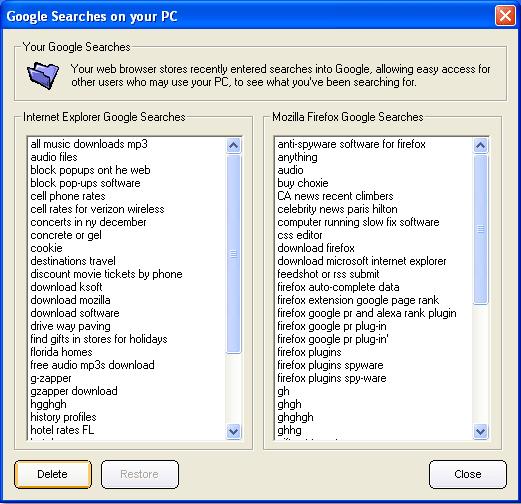Click up arrow of Firefox searches scrollbar
The height and width of the screenshot is (504, 521).
point(480,145)
